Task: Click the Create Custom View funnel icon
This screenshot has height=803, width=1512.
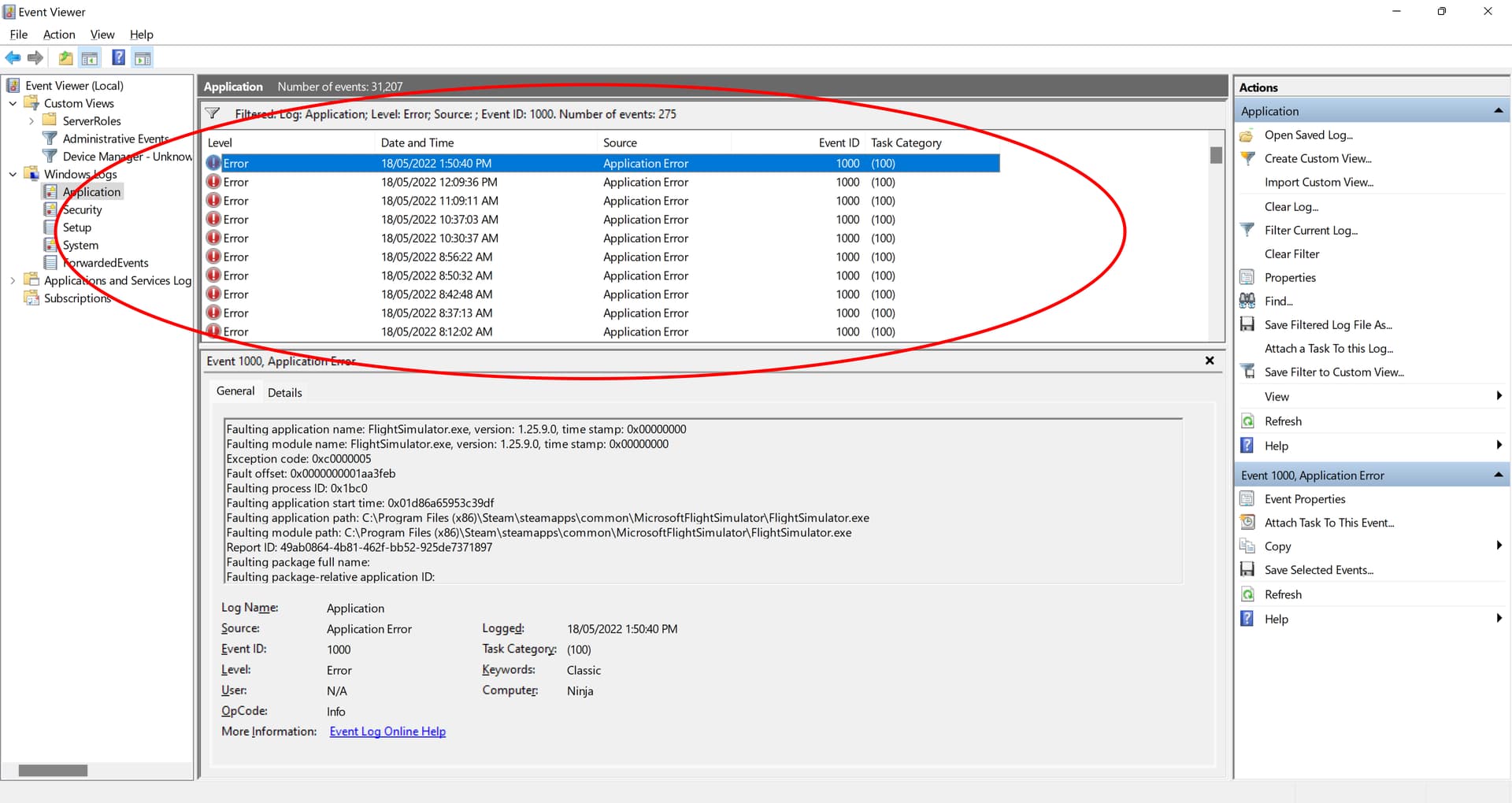Action: pos(1247,159)
